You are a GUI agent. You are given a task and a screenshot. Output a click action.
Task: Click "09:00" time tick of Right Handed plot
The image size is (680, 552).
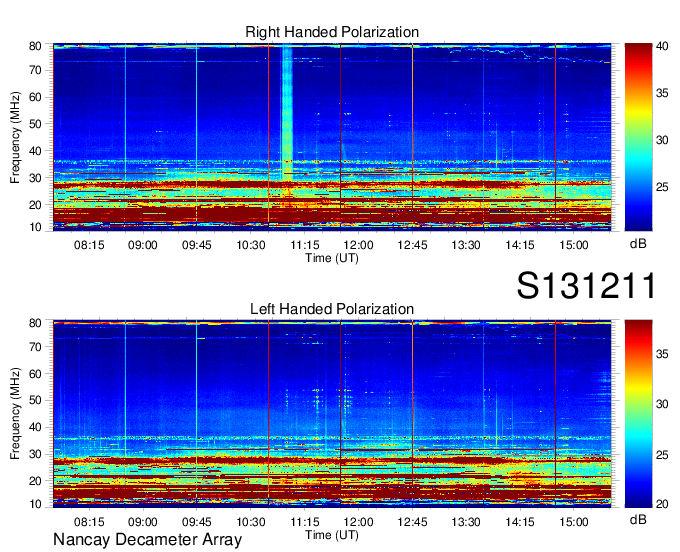[143, 245]
